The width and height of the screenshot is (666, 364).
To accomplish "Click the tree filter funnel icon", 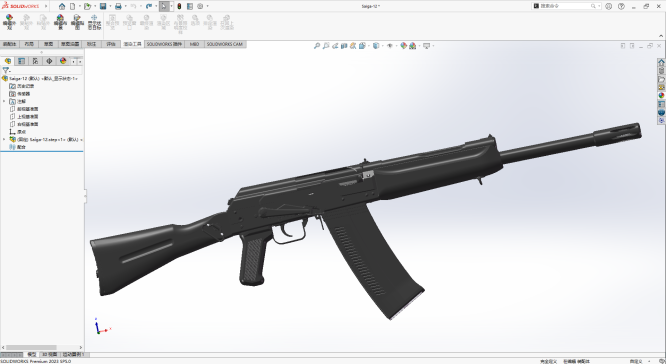I will tap(6, 71).
